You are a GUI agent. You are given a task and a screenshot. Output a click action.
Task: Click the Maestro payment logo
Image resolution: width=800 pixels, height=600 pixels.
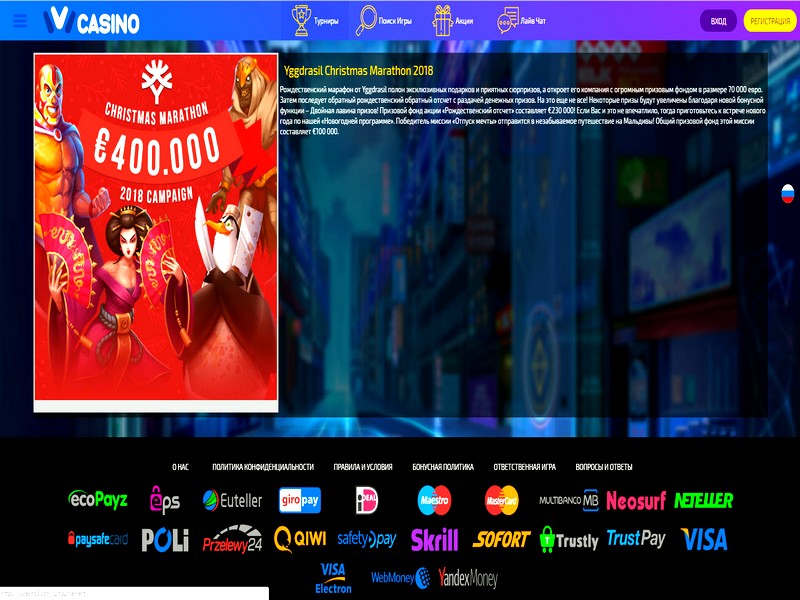434,500
